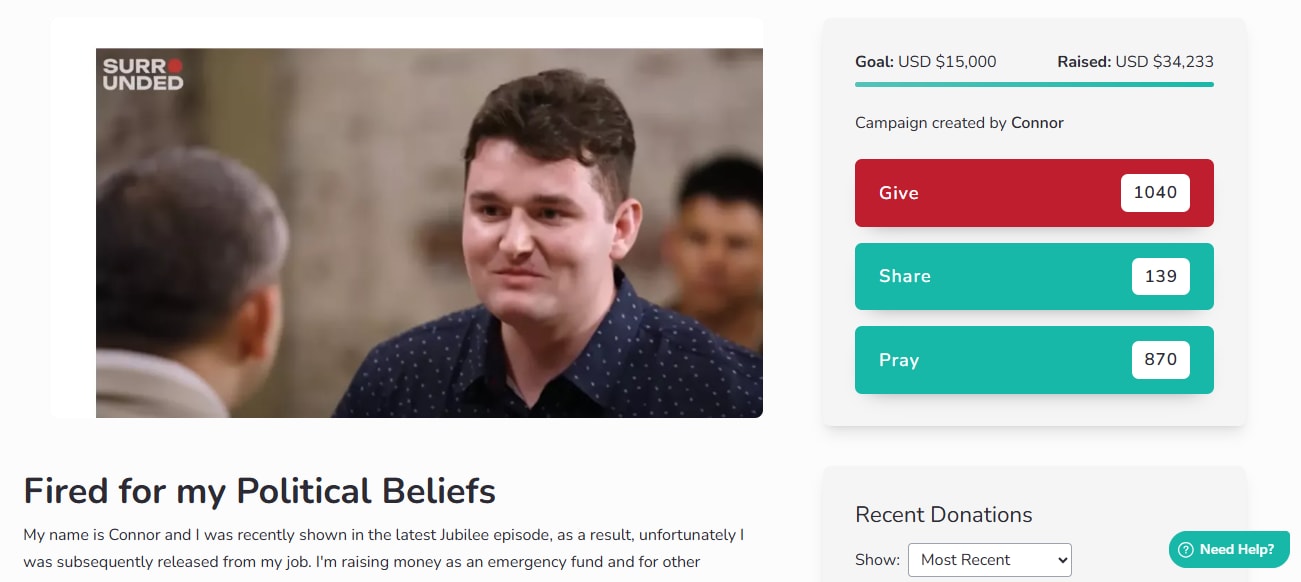The height and width of the screenshot is (582, 1301).
Task: Click the Show: label beside dropdown
Action: 878,560
